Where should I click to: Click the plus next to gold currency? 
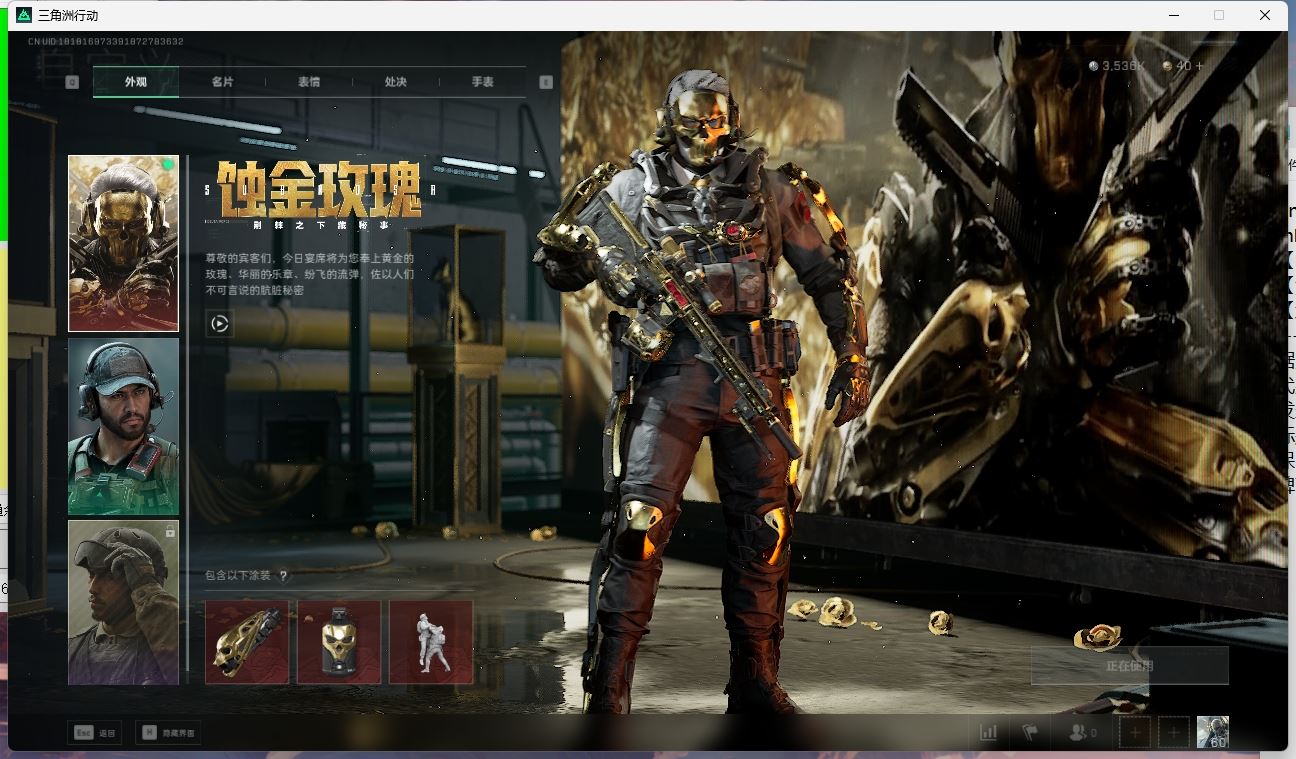click(1199, 66)
